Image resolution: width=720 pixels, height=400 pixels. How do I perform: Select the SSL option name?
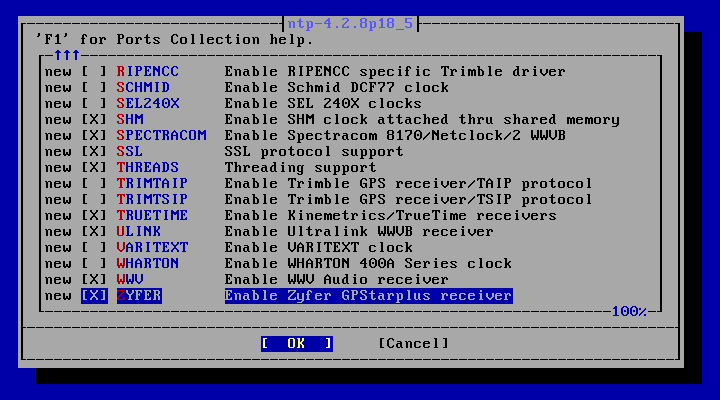click(x=130, y=152)
